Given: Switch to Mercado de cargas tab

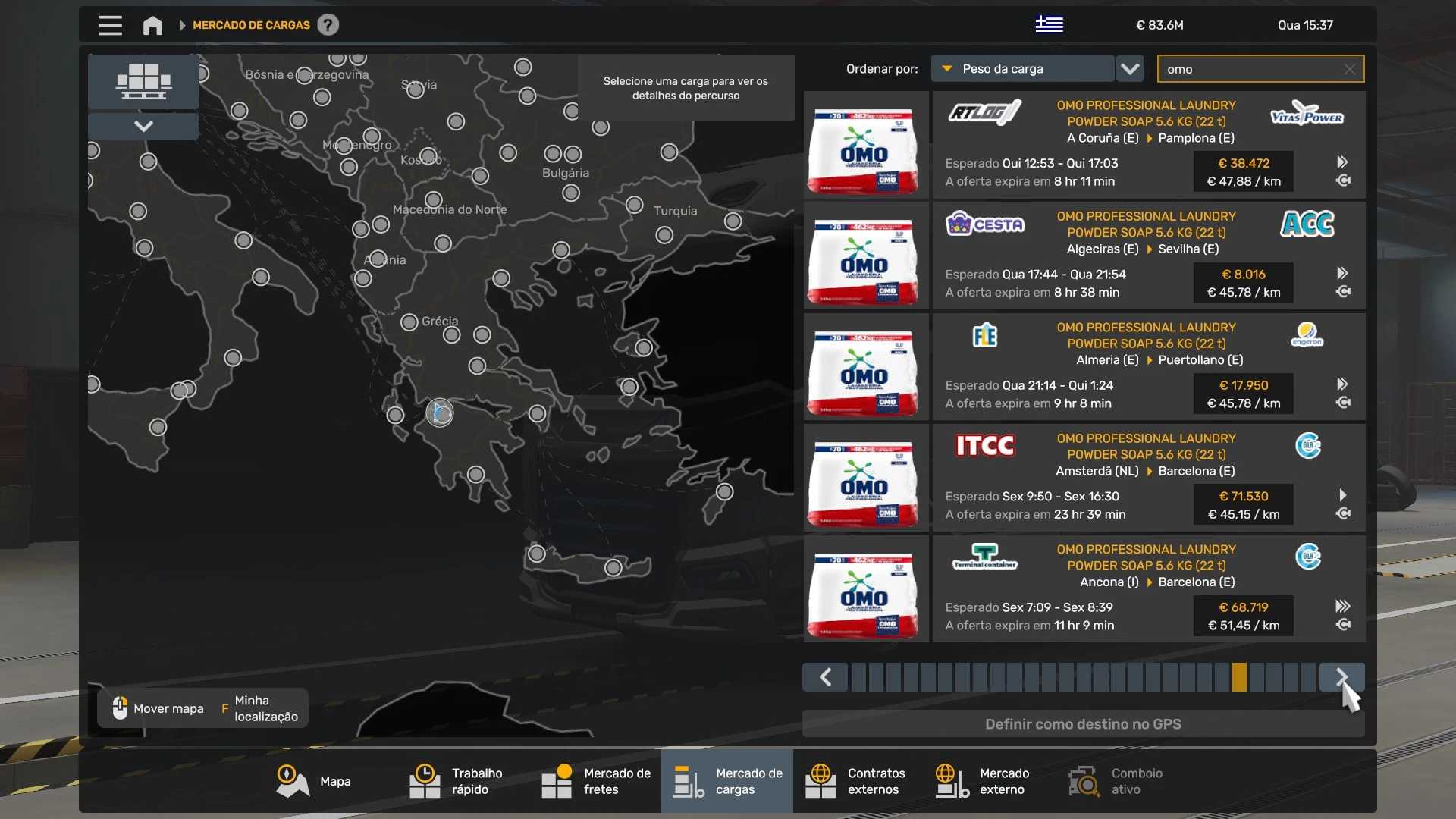Looking at the screenshot, I should [x=727, y=782].
